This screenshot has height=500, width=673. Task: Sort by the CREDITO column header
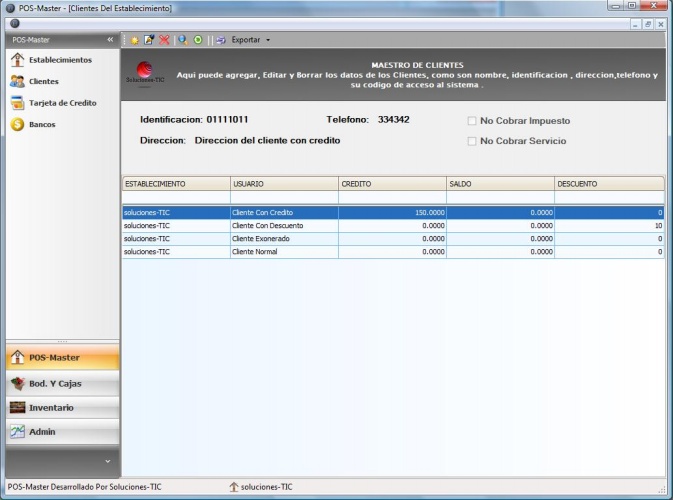393,184
